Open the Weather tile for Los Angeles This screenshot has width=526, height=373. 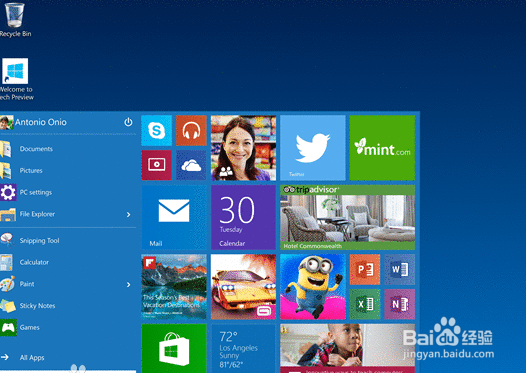click(x=244, y=348)
